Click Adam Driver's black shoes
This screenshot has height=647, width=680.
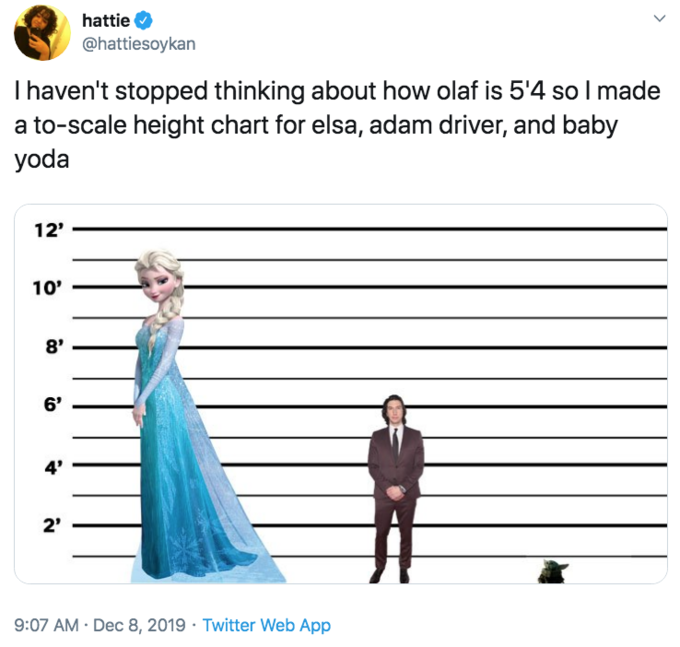[x=389, y=575]
